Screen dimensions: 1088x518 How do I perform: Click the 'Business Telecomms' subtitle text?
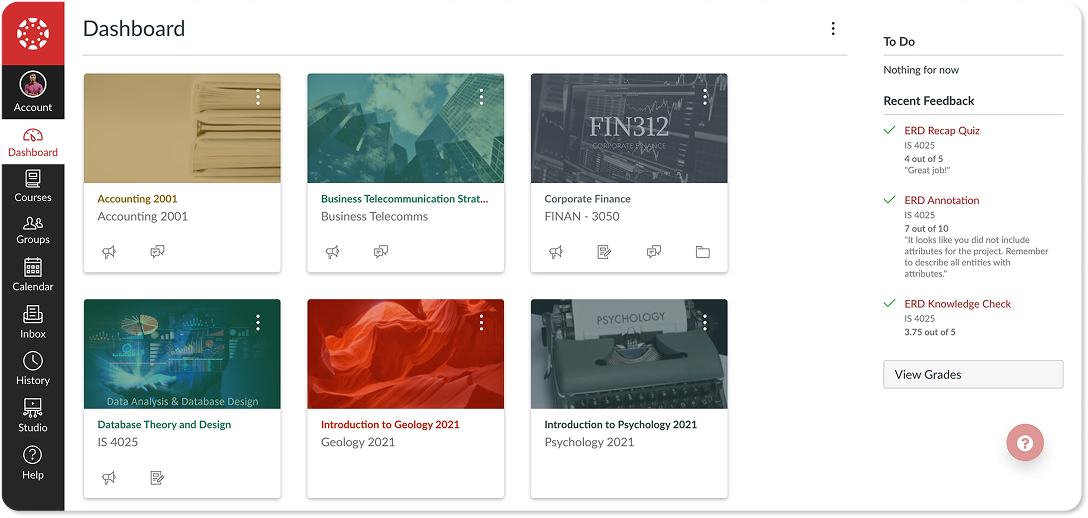pos(375,216)
